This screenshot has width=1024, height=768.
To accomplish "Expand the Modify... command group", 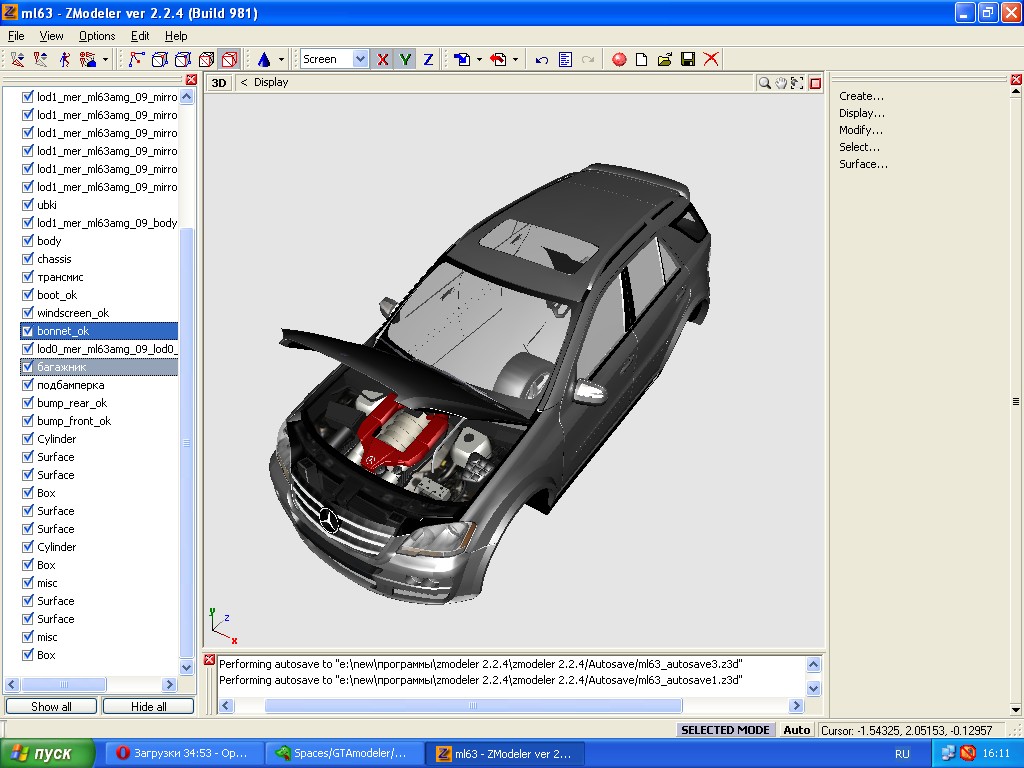I will [861, 130].
